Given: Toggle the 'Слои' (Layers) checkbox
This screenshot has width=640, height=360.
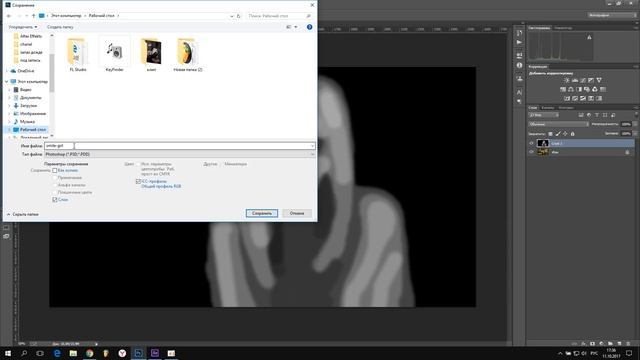Looking at the screenshot, I should point(54,200).
